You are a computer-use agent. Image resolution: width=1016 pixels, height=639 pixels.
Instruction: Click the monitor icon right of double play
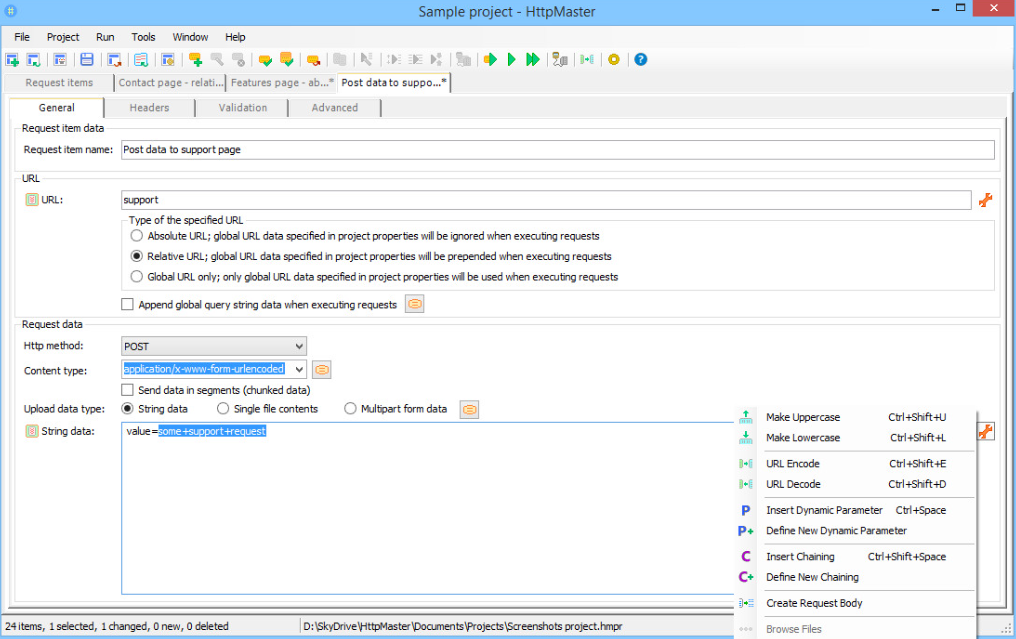pos(560,60)
